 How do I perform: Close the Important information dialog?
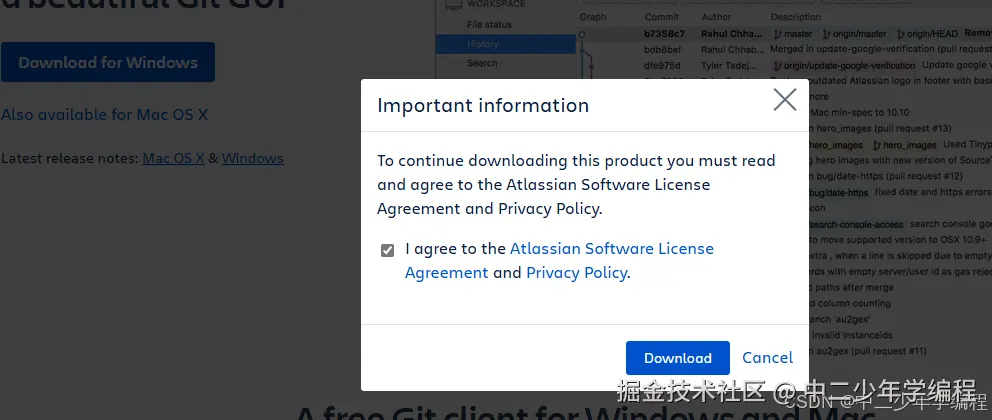[x=785, y=99]
